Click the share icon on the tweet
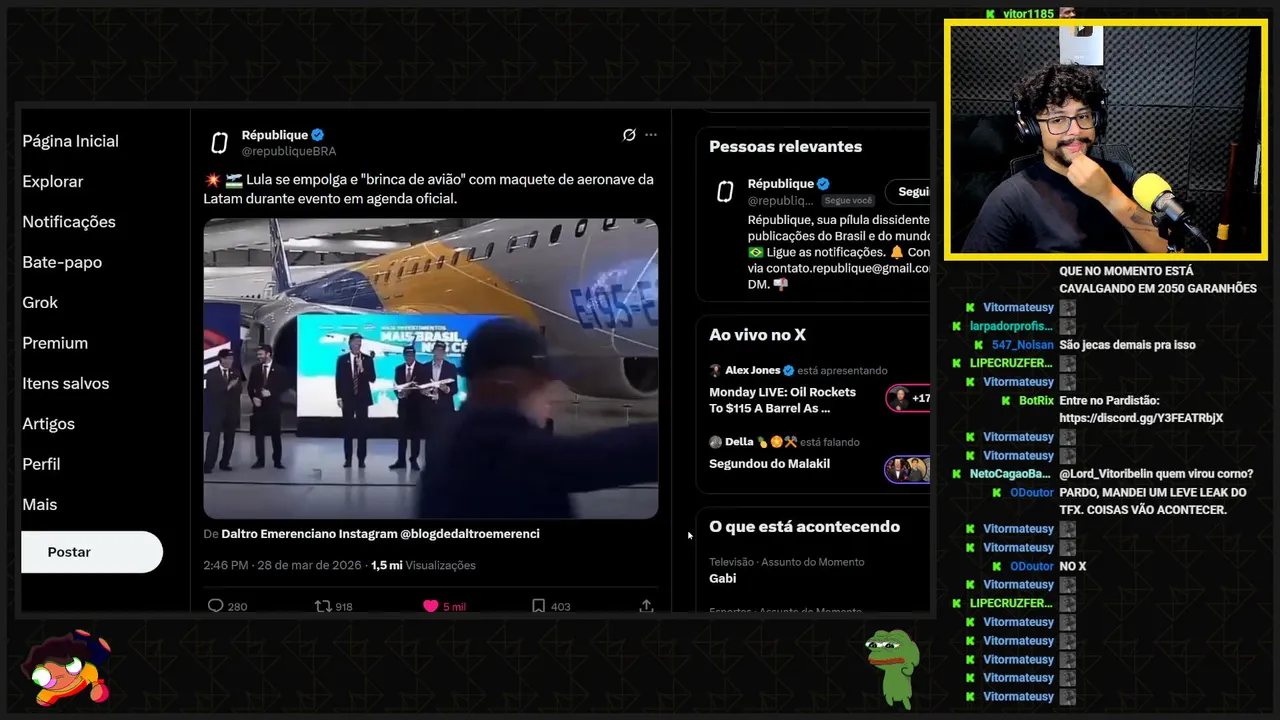1280x720 pixels. tap(646, 606)
